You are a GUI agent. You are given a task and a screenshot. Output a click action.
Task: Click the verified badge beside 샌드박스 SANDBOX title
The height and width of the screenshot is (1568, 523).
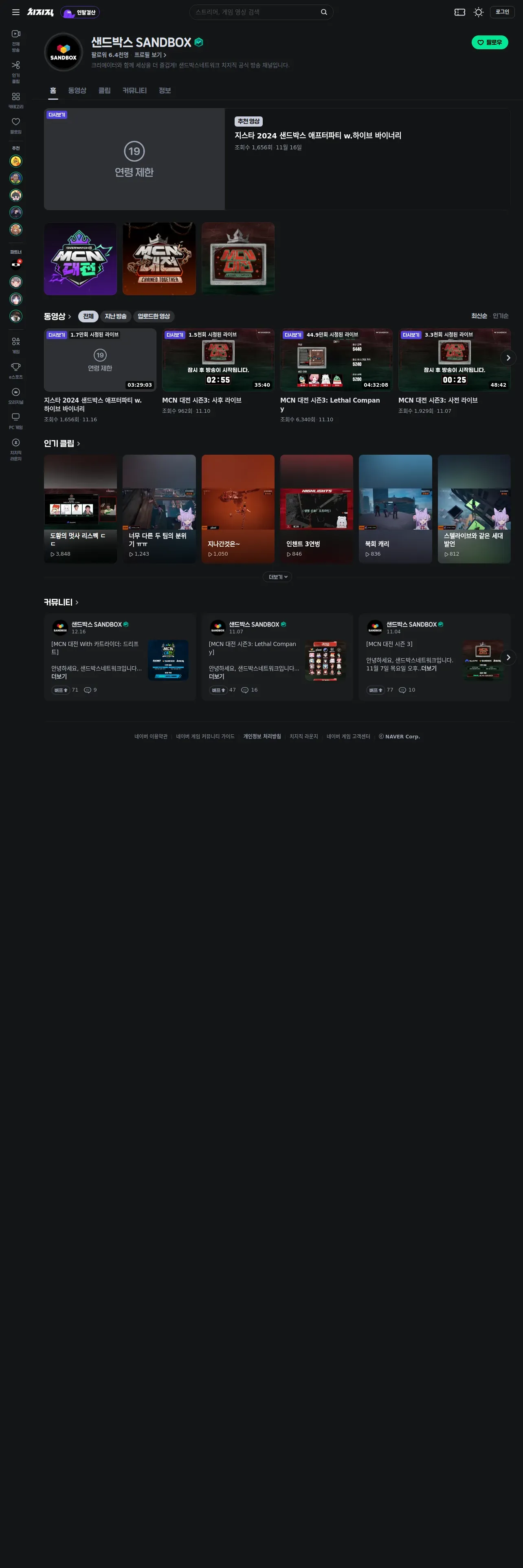198,42
